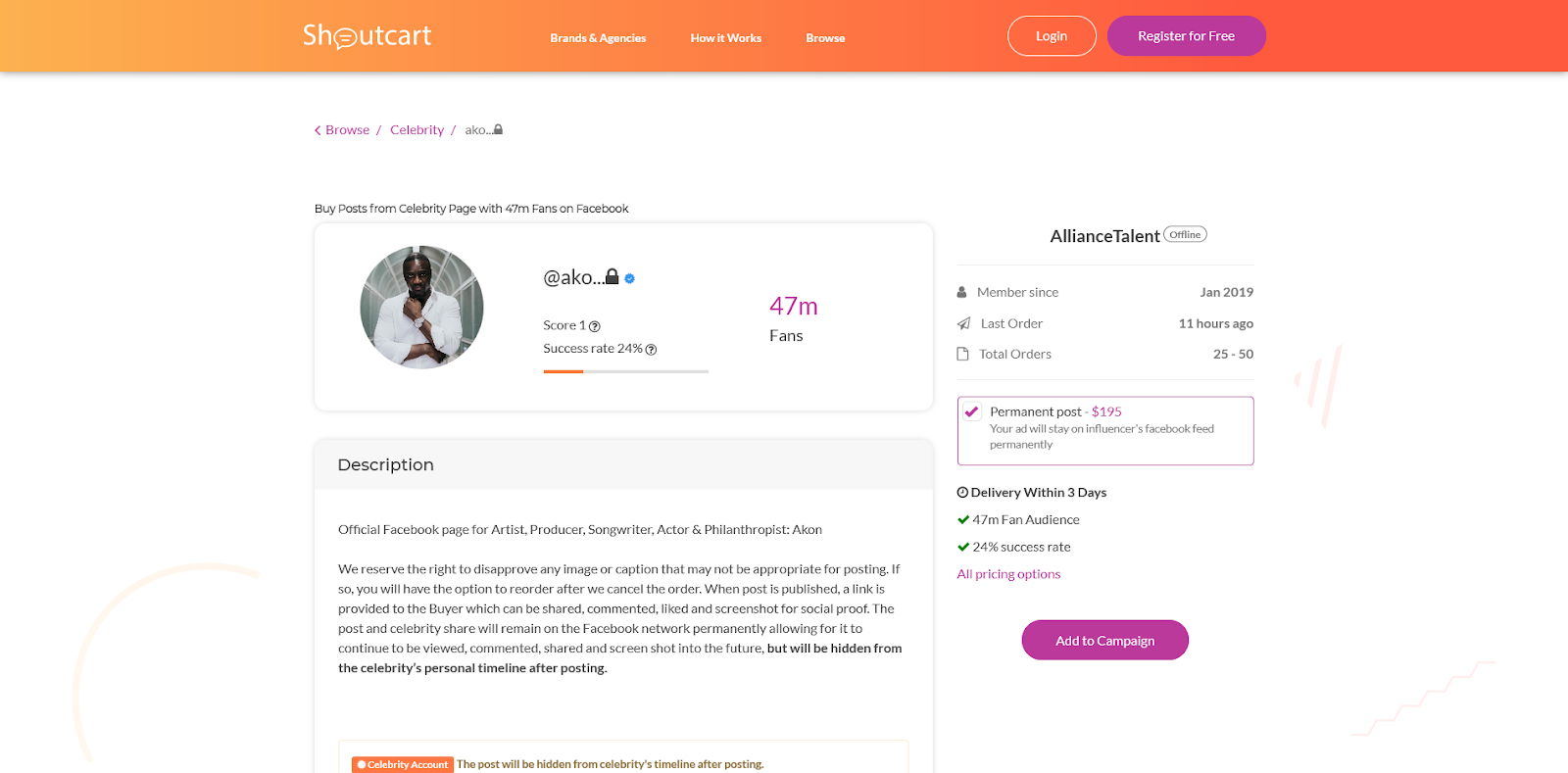Click Add to Campaign button
This screenshot has width=1568, height=773.
click(1104, 641)
